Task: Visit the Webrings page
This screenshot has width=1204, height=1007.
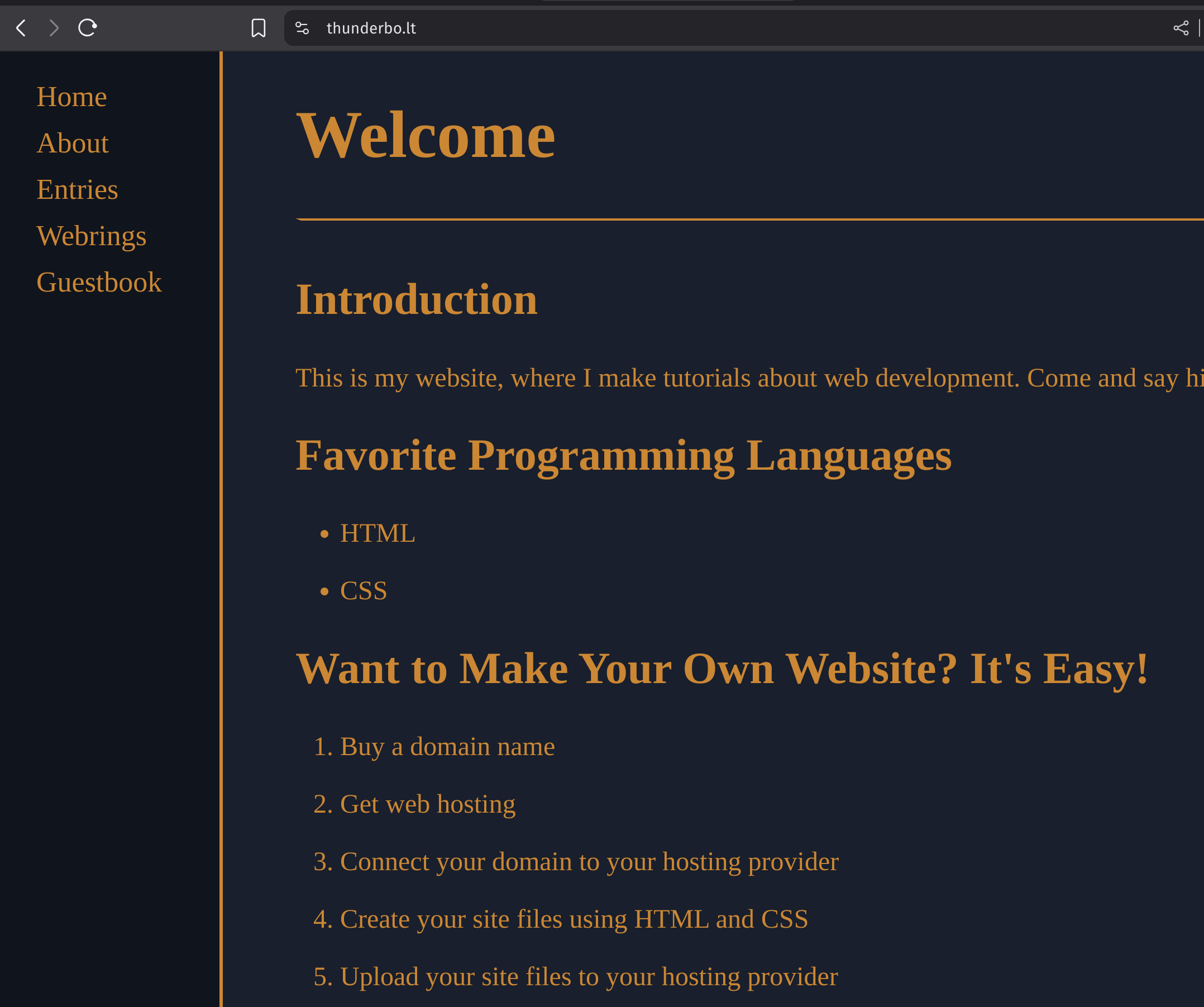Action: pyautogui.click(x=91, y=236)
